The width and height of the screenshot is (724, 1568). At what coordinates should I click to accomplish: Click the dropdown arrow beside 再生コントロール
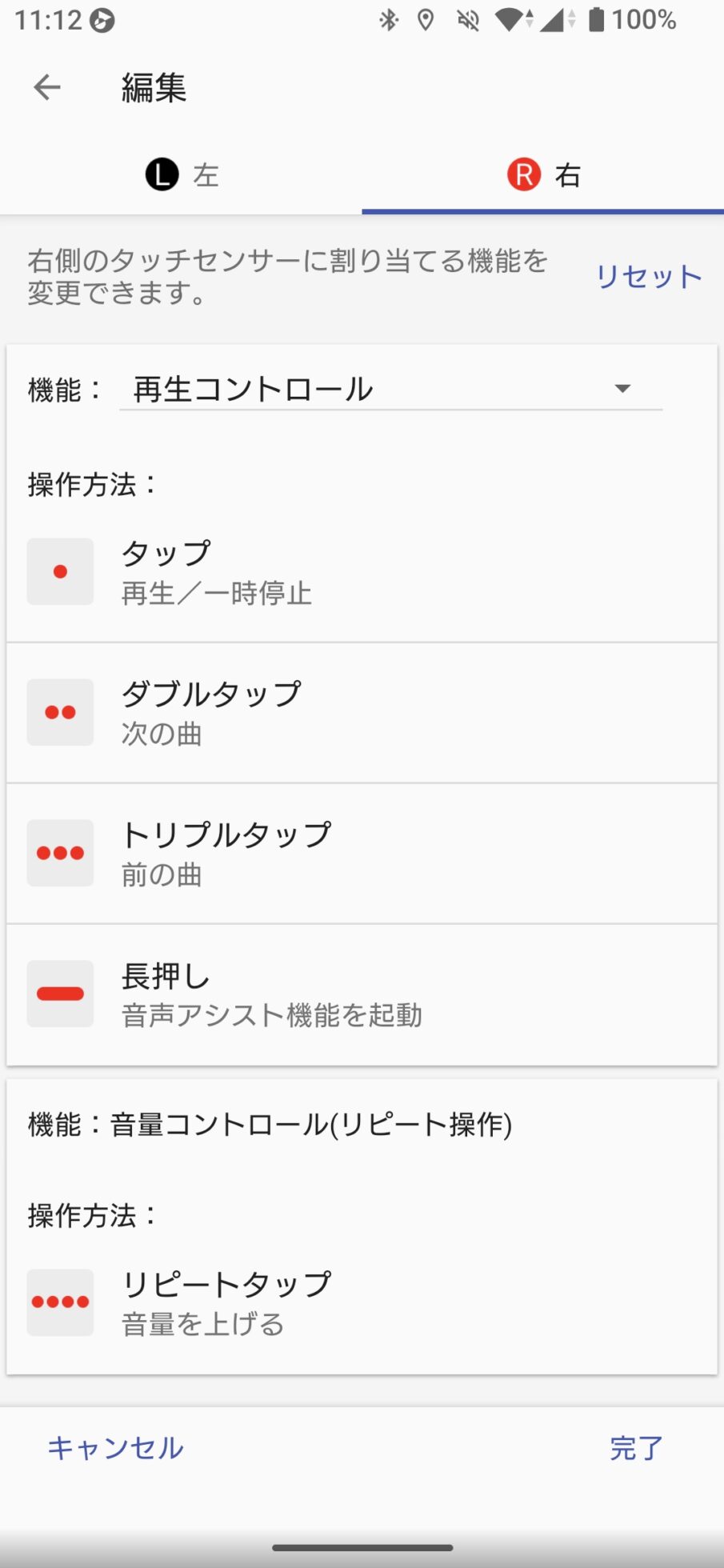[x=622, y=389]
